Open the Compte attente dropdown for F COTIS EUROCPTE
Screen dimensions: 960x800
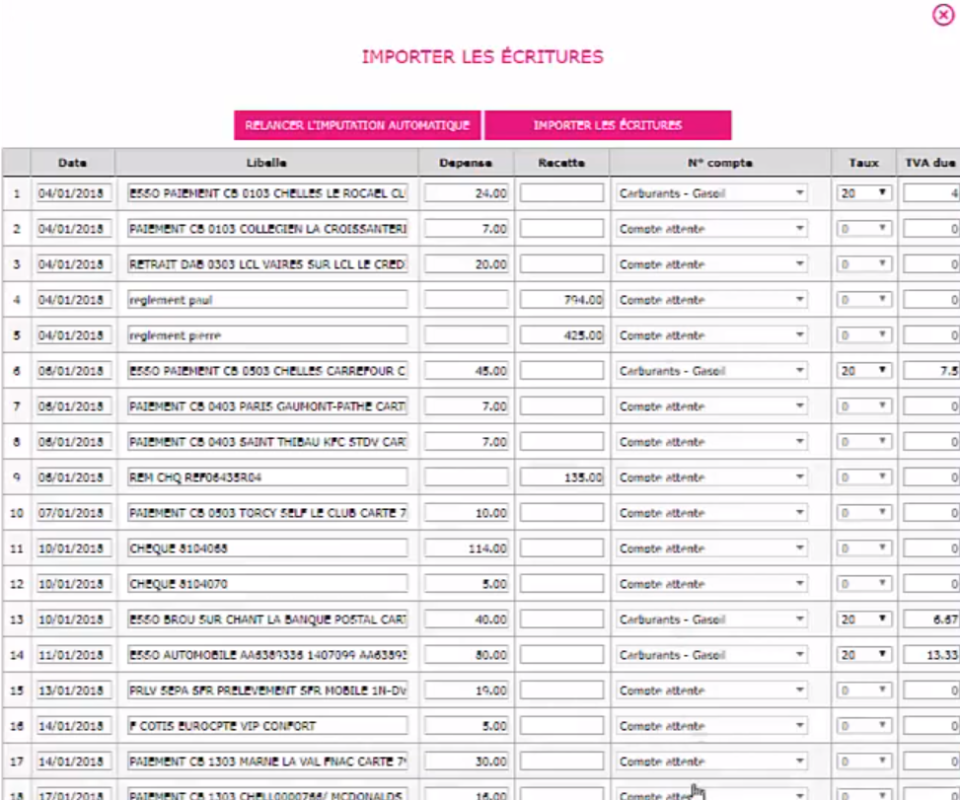(x=711, y=725)
